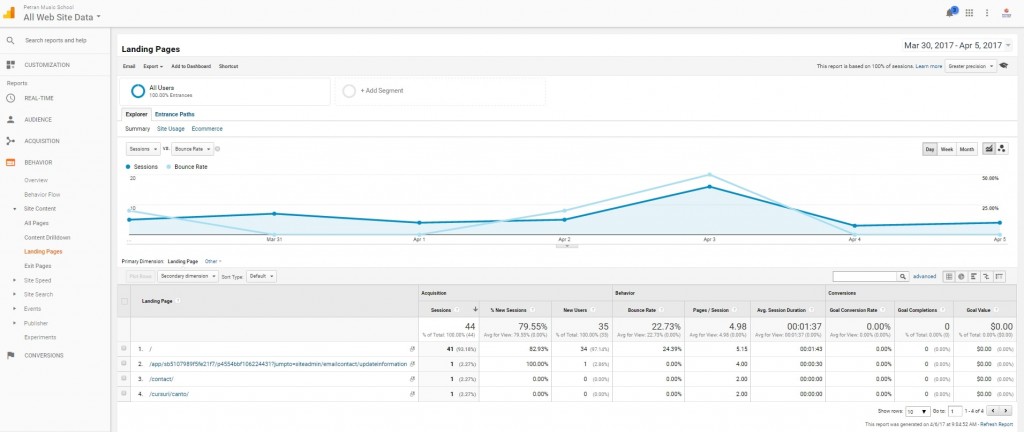This screenshot has width=1024, height=432.
Task: Click the Customization dashboard icon
Action: (10, 65)
